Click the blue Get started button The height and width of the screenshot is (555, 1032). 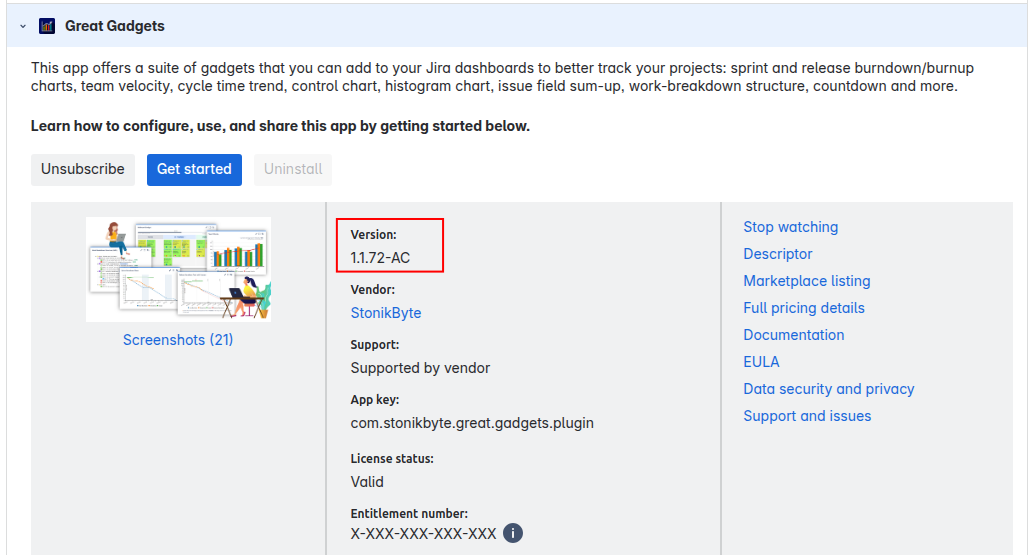click(x=194, y=169)
